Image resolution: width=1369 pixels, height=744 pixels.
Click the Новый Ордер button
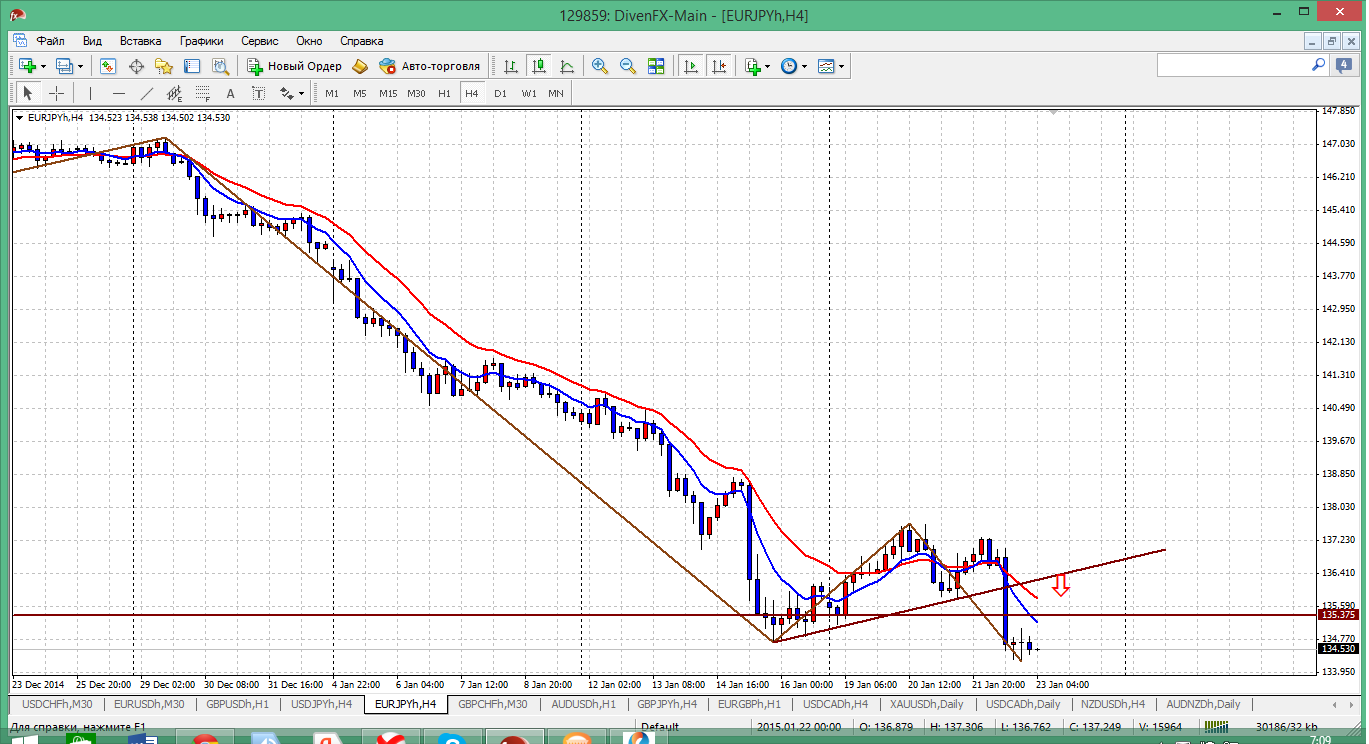(x=295, y=66)
